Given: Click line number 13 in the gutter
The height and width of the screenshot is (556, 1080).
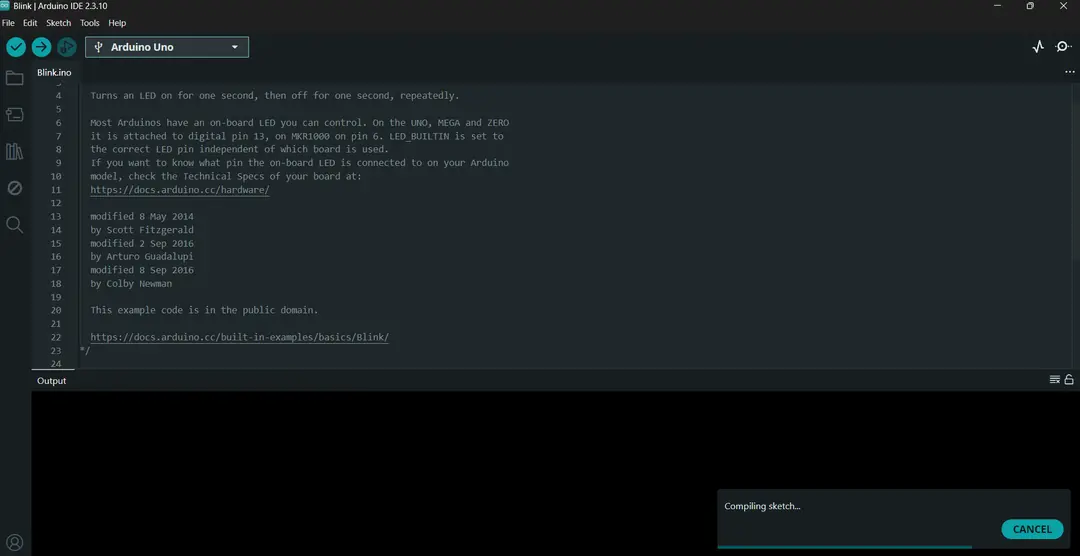Looking at the screenshot, I should tap(56, 216).
